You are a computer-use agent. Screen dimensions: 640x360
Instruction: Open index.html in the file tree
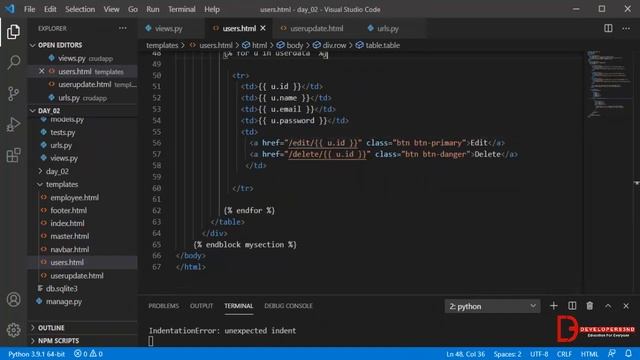pyautogui.click(x=67, y=223)
